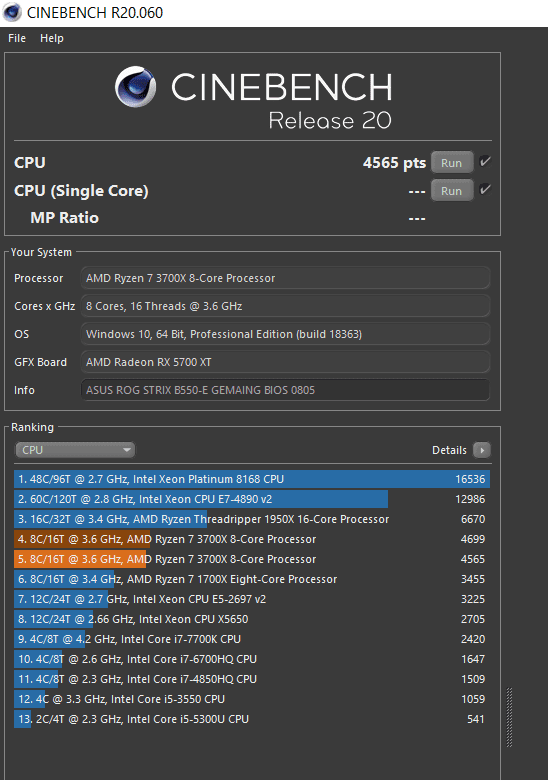This screenshot has height=780, width=548.
Task: Open the File menu
Action: coord(17,38)
